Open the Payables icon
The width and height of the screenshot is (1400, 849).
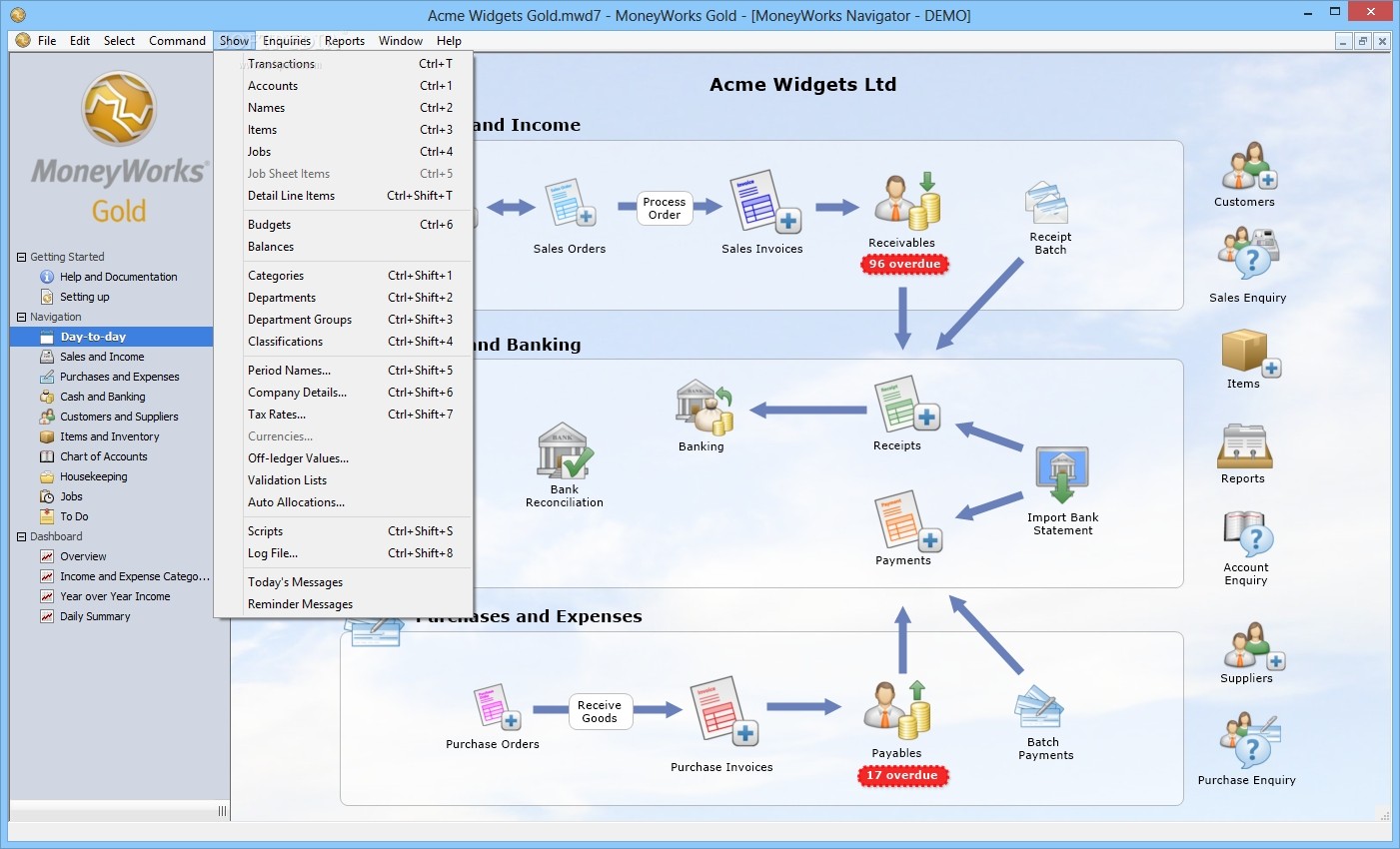tap(897, 709)
